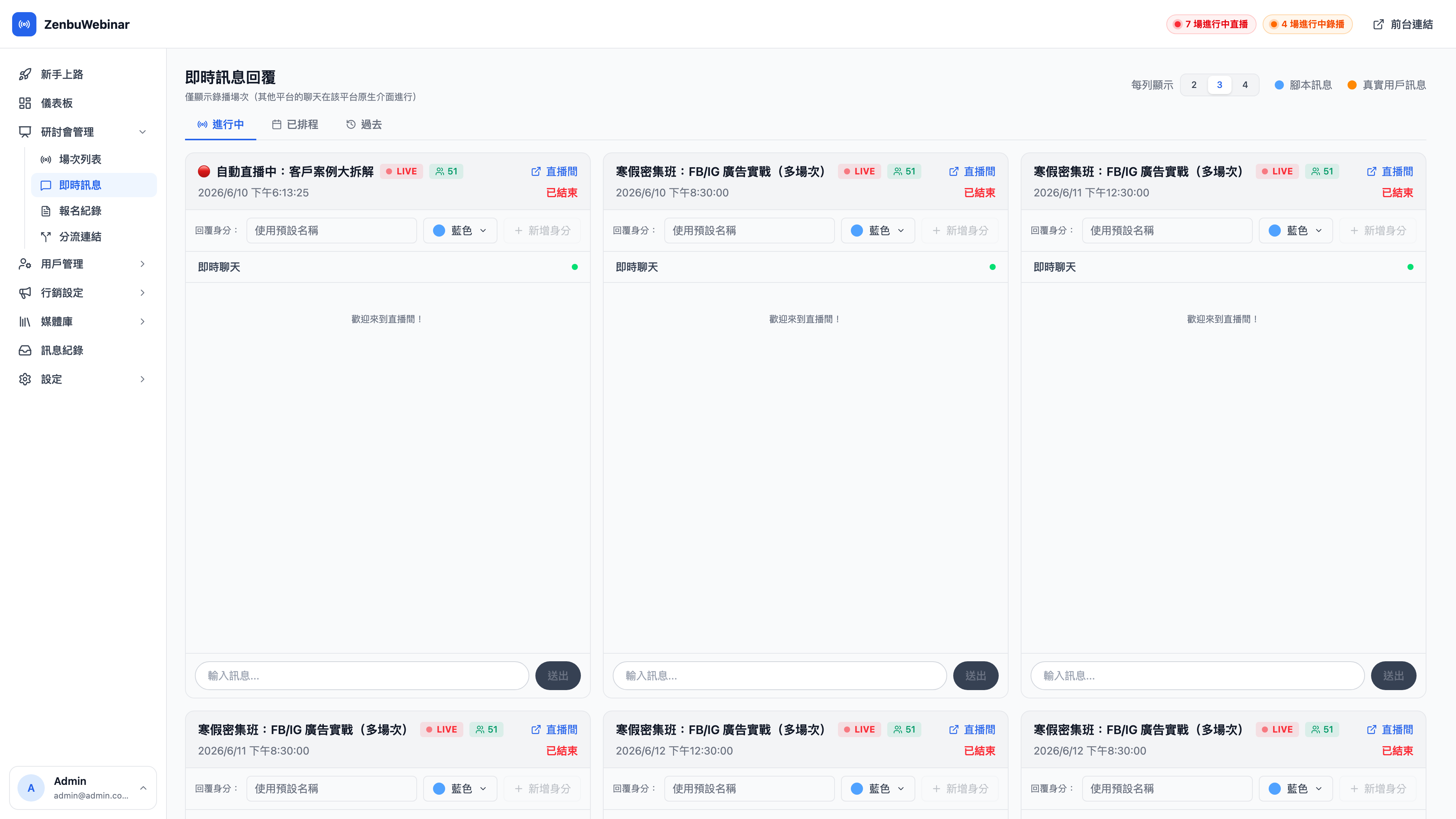Open 訊息紀錄 via its inbox icon
Screen dimensions: 1456x819
25,350
